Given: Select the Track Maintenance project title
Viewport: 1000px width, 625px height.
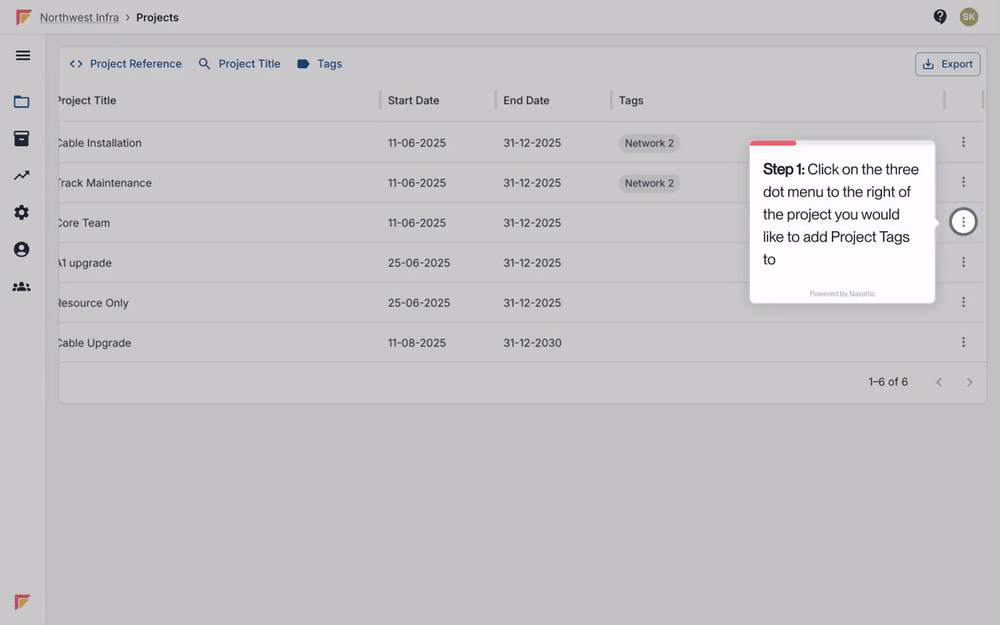Looking at the screenshot, I should (x=105, y=183).
